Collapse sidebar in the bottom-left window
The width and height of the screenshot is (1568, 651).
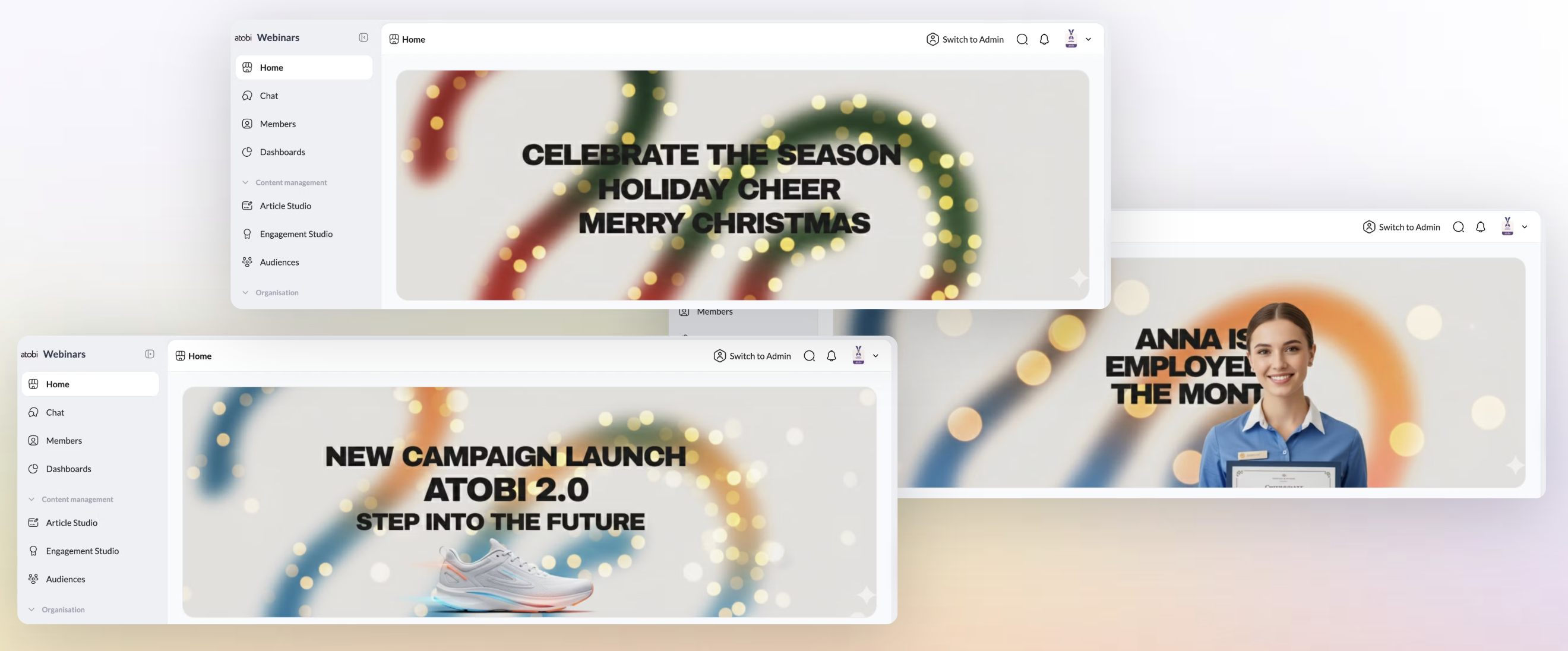point(150,355)
